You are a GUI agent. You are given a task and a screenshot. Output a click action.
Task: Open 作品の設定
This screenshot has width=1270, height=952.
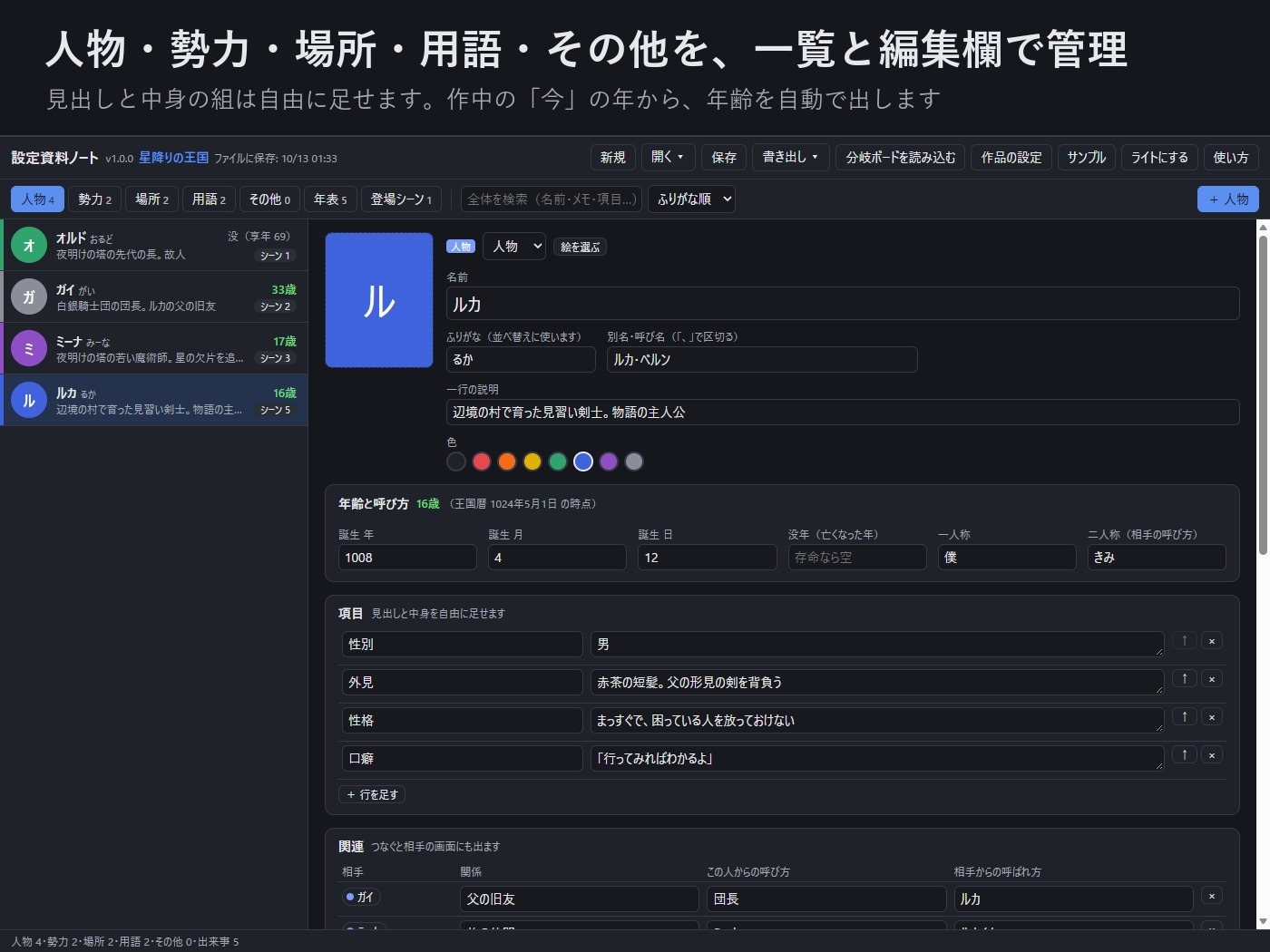pos(1011,158)
